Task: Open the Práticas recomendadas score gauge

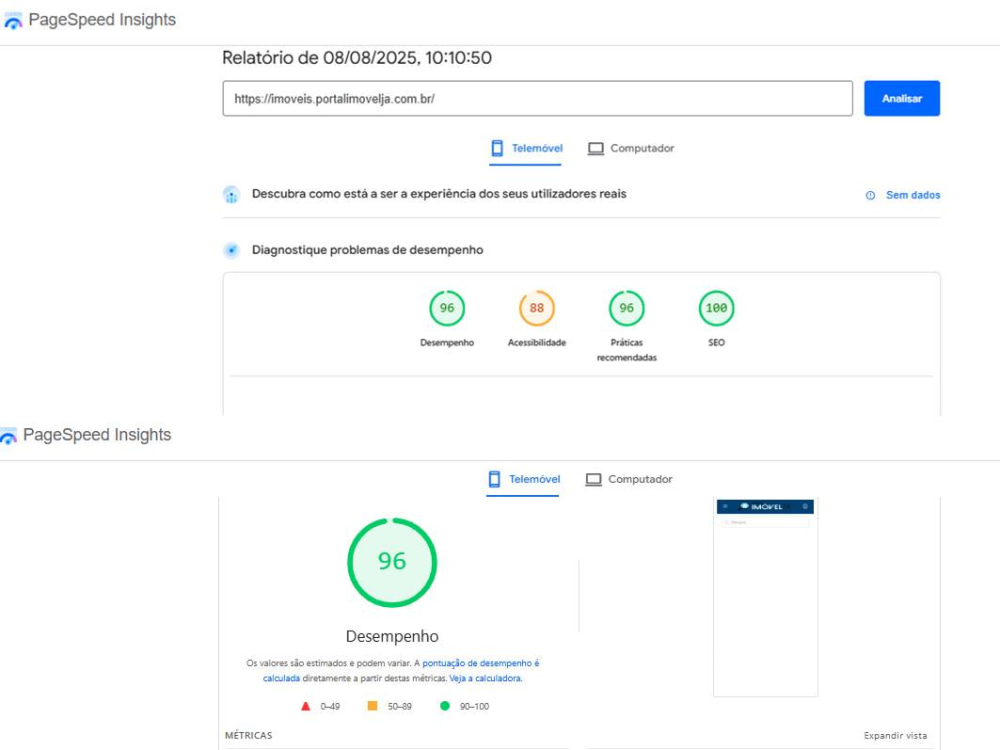Action: [626, 308]
